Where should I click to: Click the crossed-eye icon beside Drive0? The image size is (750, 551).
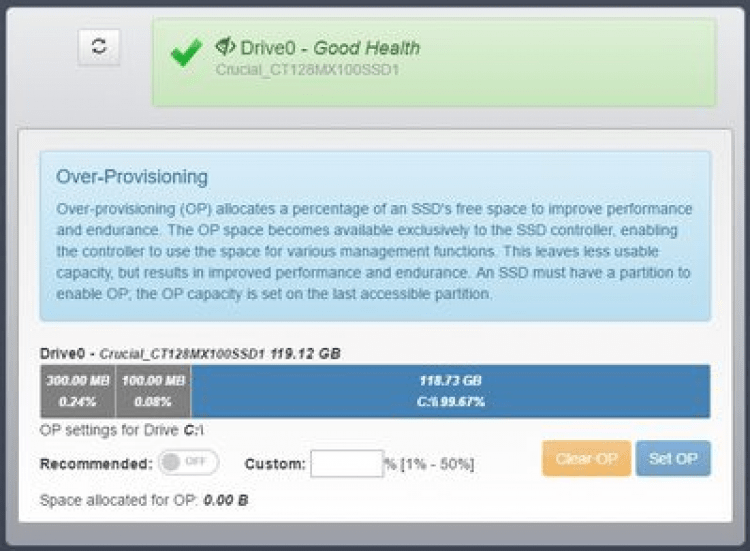point(225,46)
